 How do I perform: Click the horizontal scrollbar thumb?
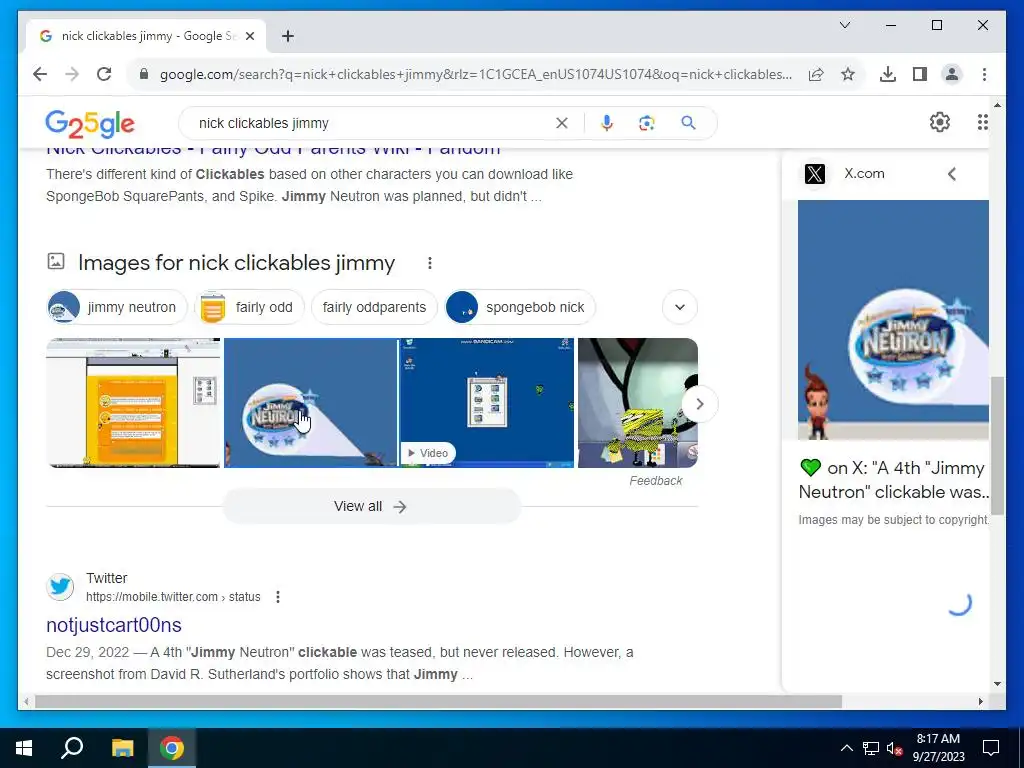pos(438,702)
